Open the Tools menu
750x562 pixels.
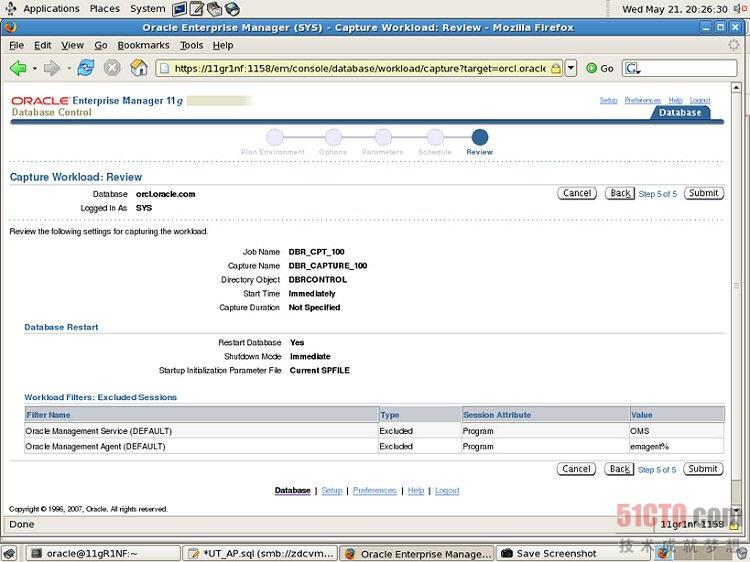191,45
